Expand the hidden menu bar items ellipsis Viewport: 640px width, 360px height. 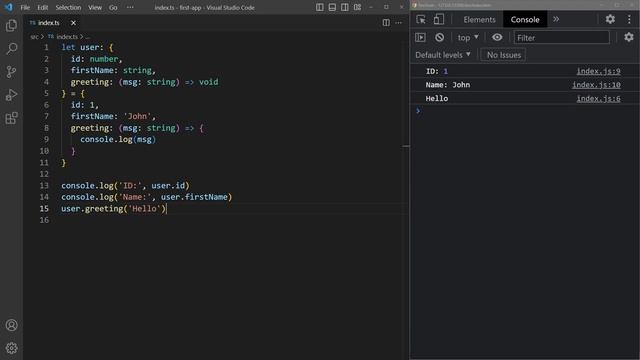[130, 7]
